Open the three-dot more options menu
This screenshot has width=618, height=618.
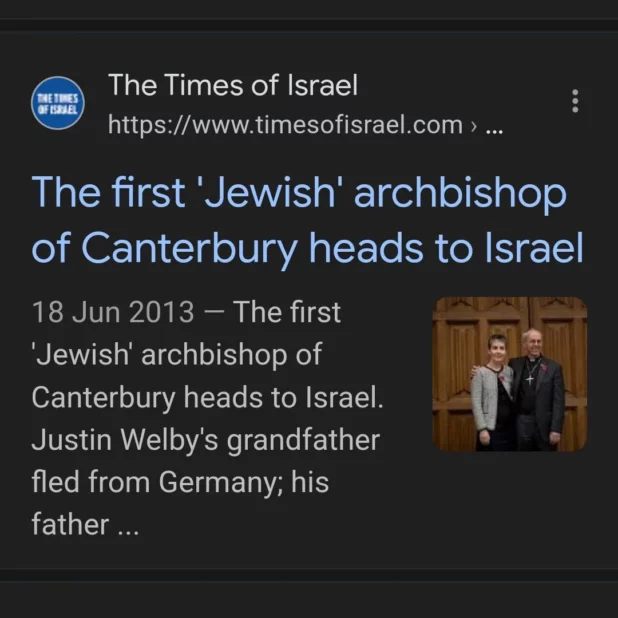tap(574, 101)
